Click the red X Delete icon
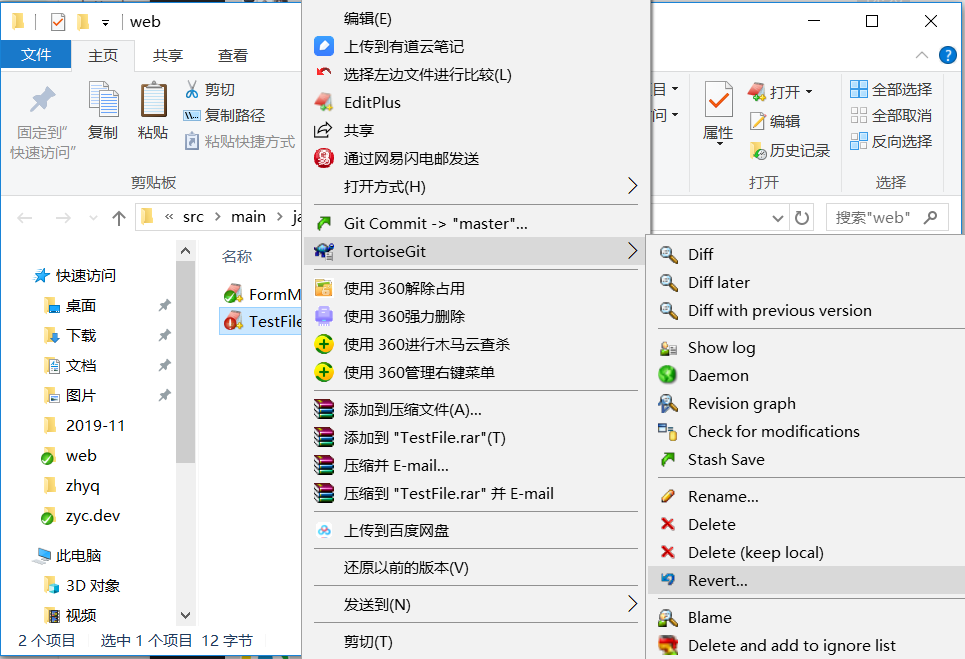Screen dimensions: 965x659 click(668, 524)
